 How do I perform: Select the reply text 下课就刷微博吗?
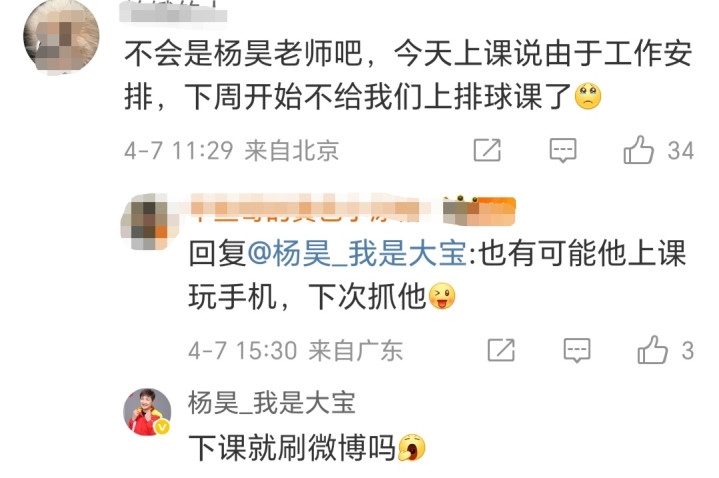[x=307, y=448]
